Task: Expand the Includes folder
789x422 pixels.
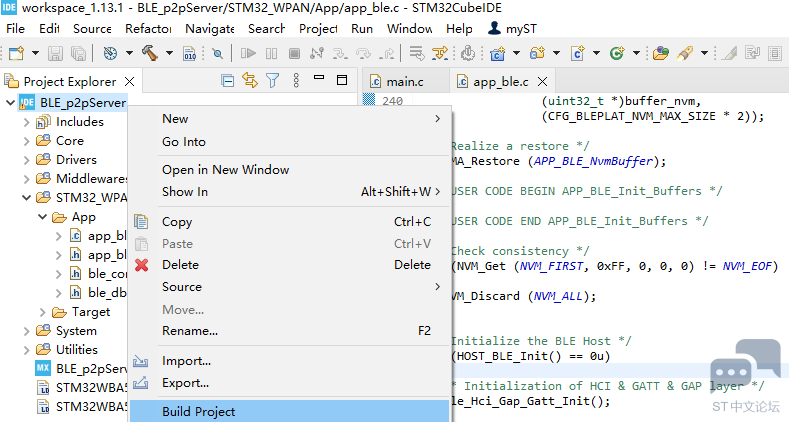Action: tap(27, 122)
